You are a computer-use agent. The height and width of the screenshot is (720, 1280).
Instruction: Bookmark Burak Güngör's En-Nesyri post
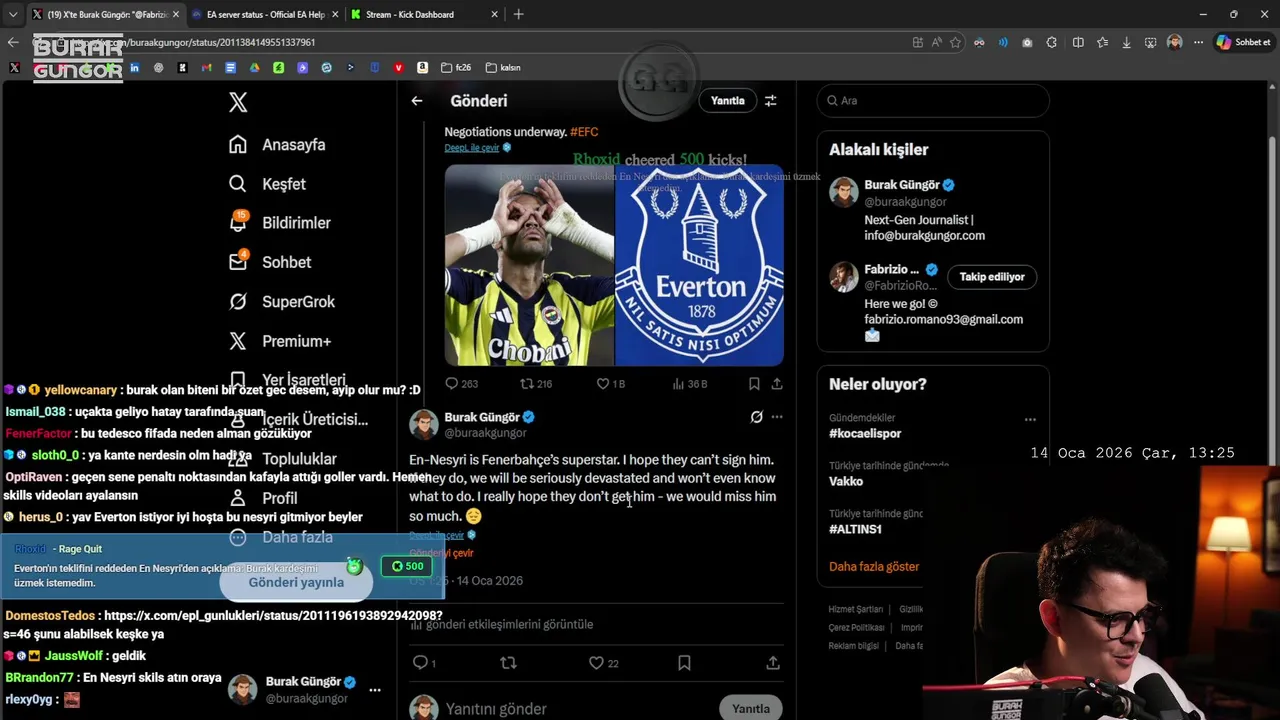[684, 663]
